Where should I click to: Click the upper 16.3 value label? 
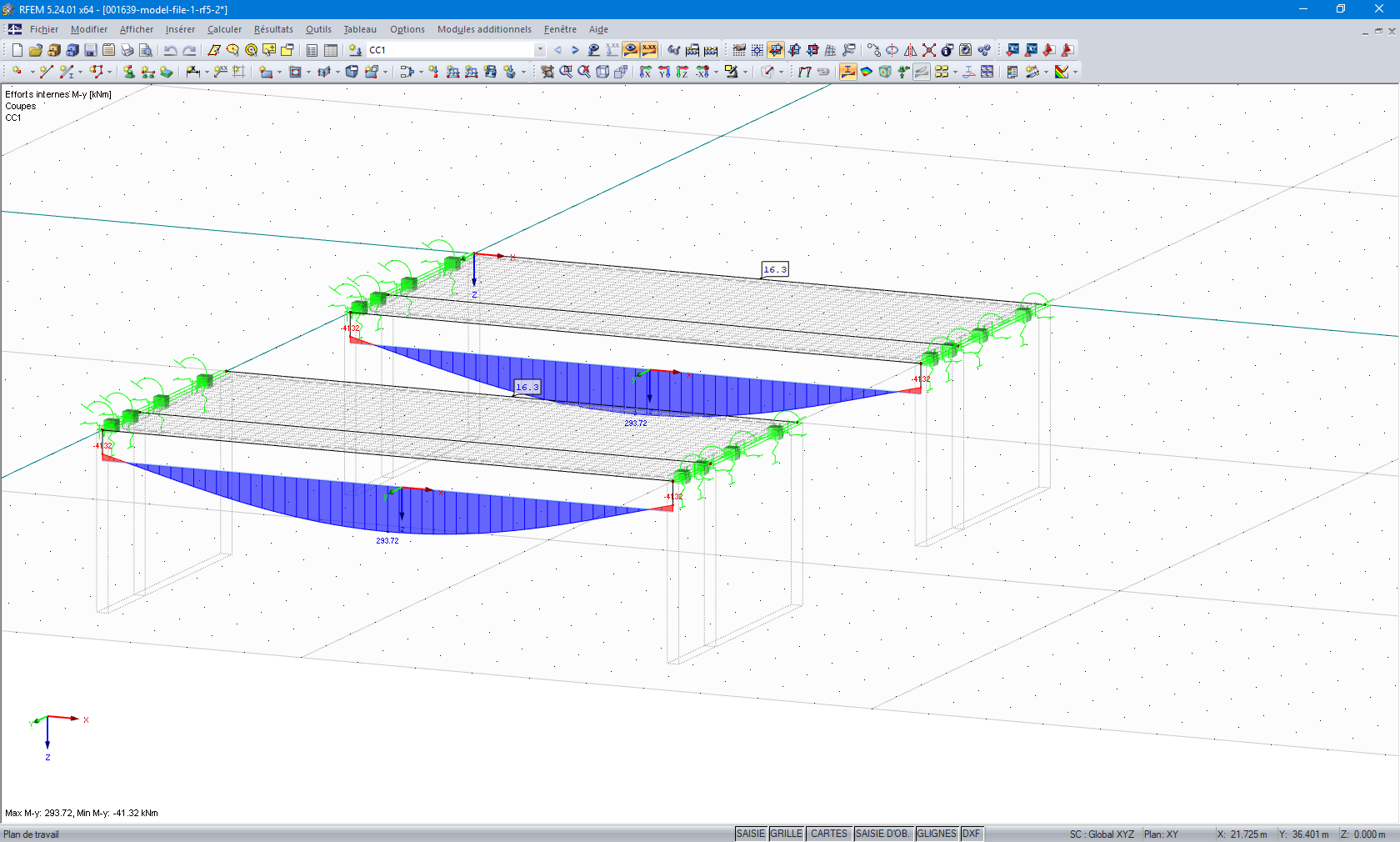point(775,269)
